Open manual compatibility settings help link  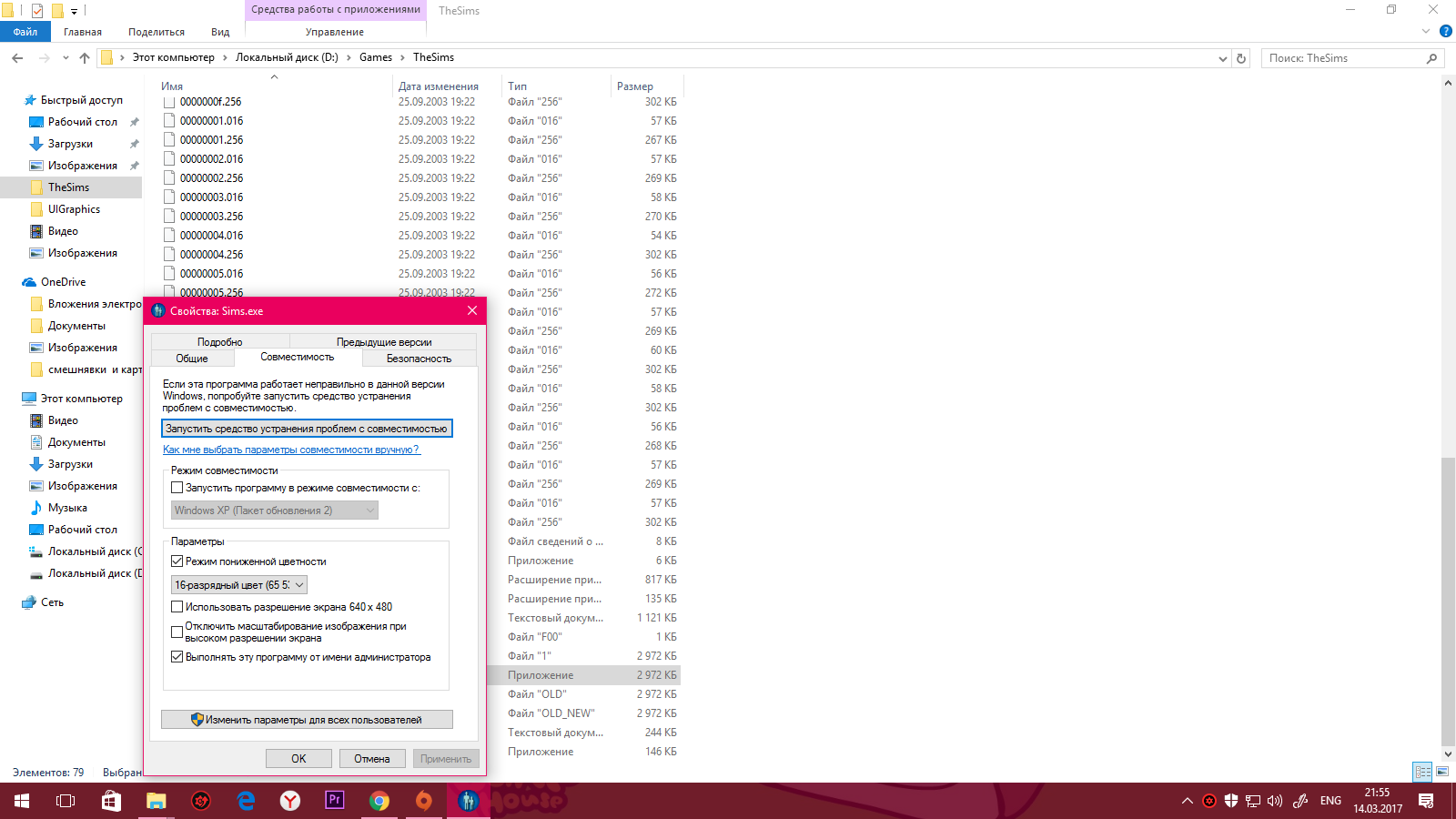pos(291,450)
